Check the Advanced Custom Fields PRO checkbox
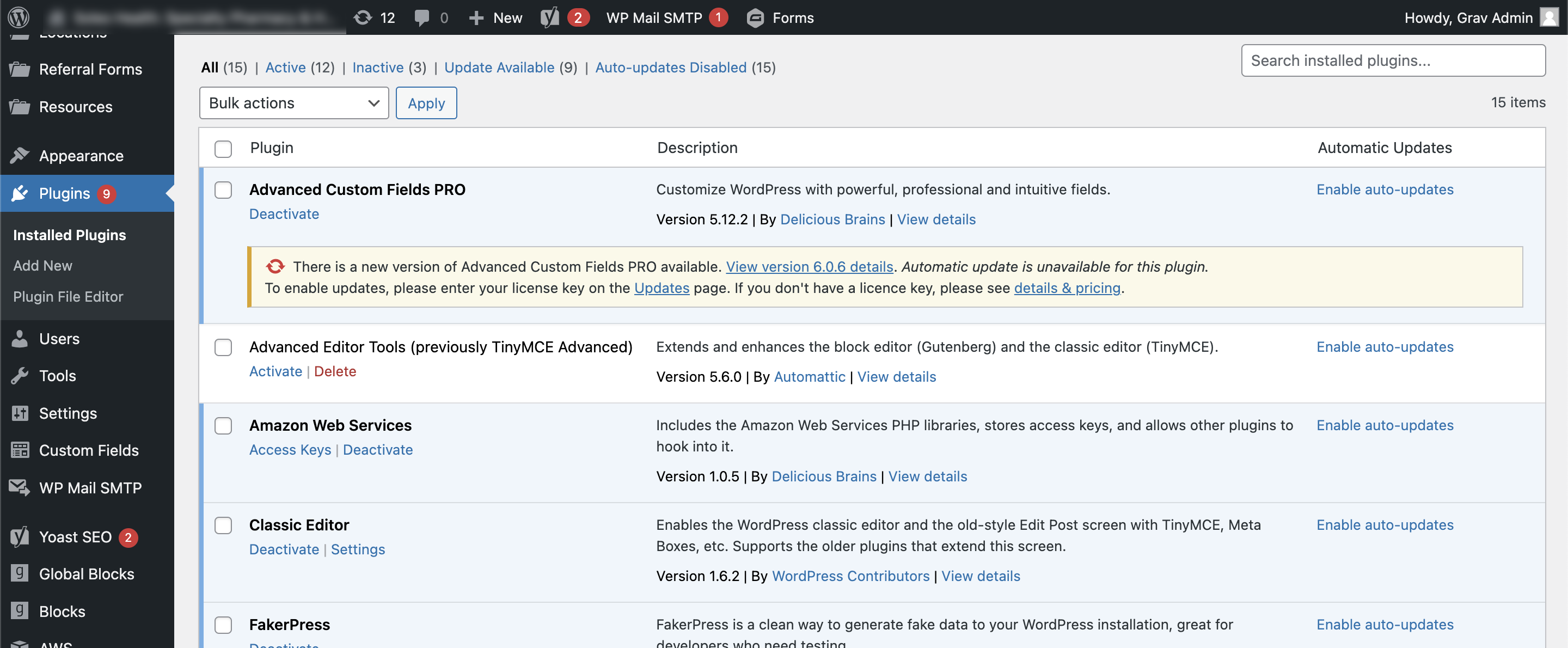Image resolution: width=1568 pixels, height=648 pixels. [223, 190]
